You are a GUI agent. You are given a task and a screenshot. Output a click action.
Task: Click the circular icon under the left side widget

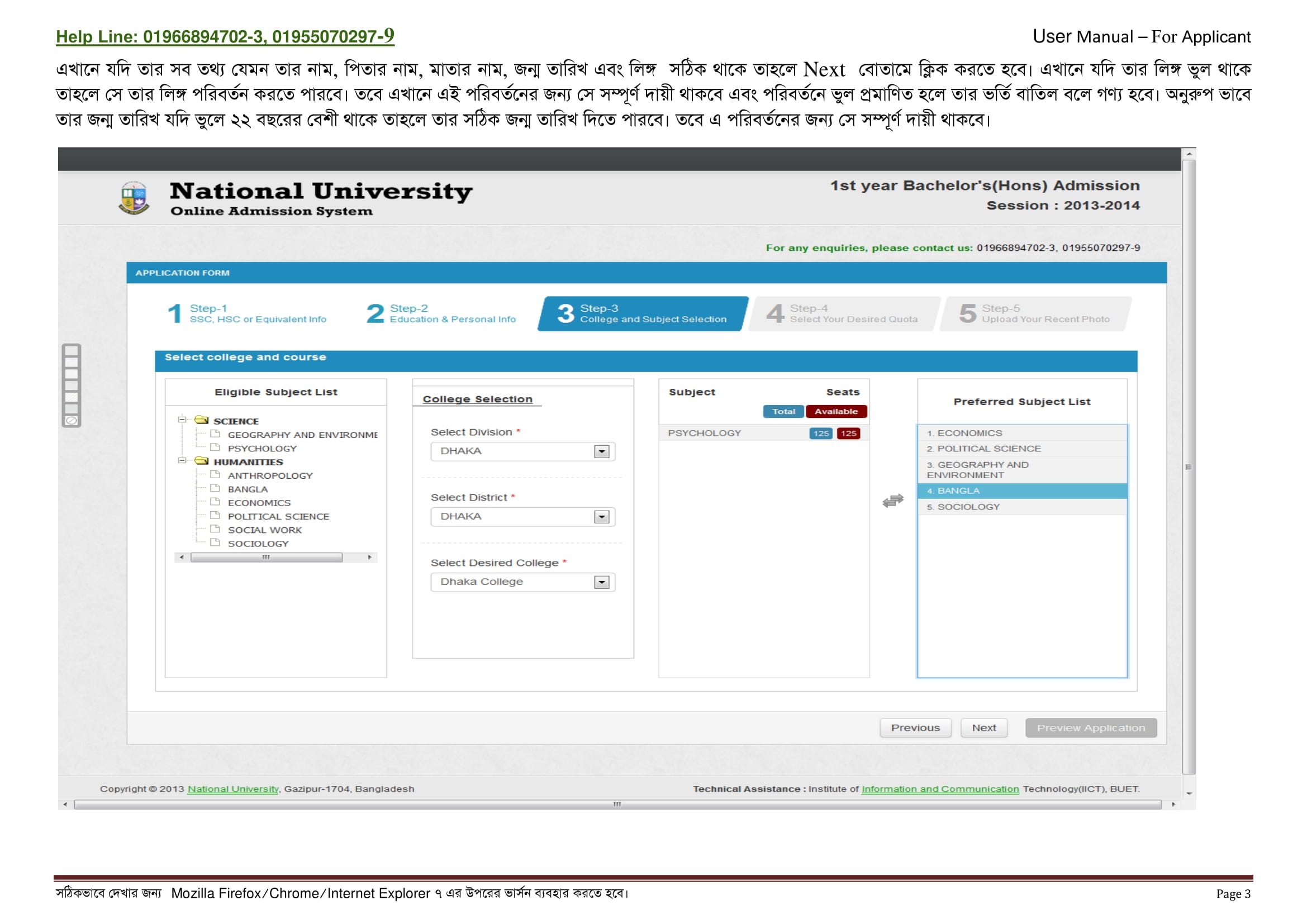(71, 421)
